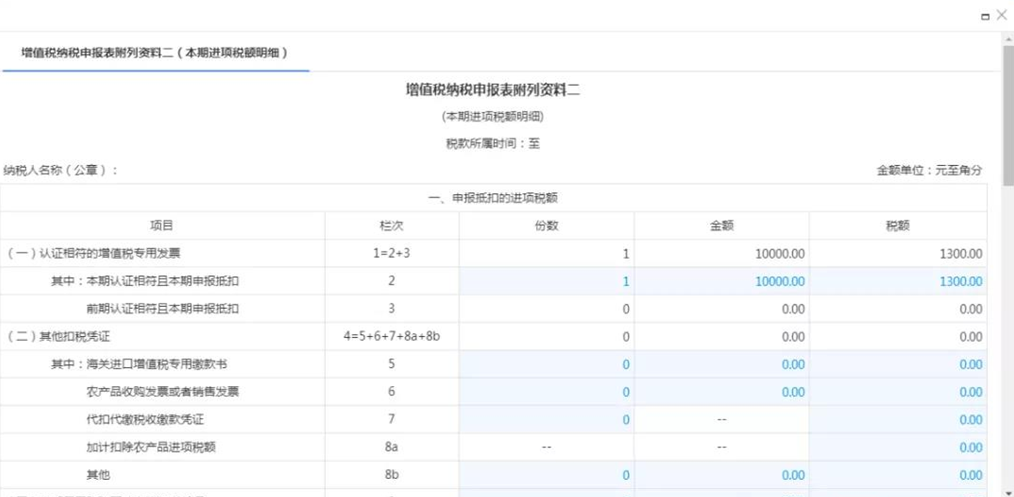
Task: Click row label 前期认证相符且本期申报抵扣
Action: [163, 309]
